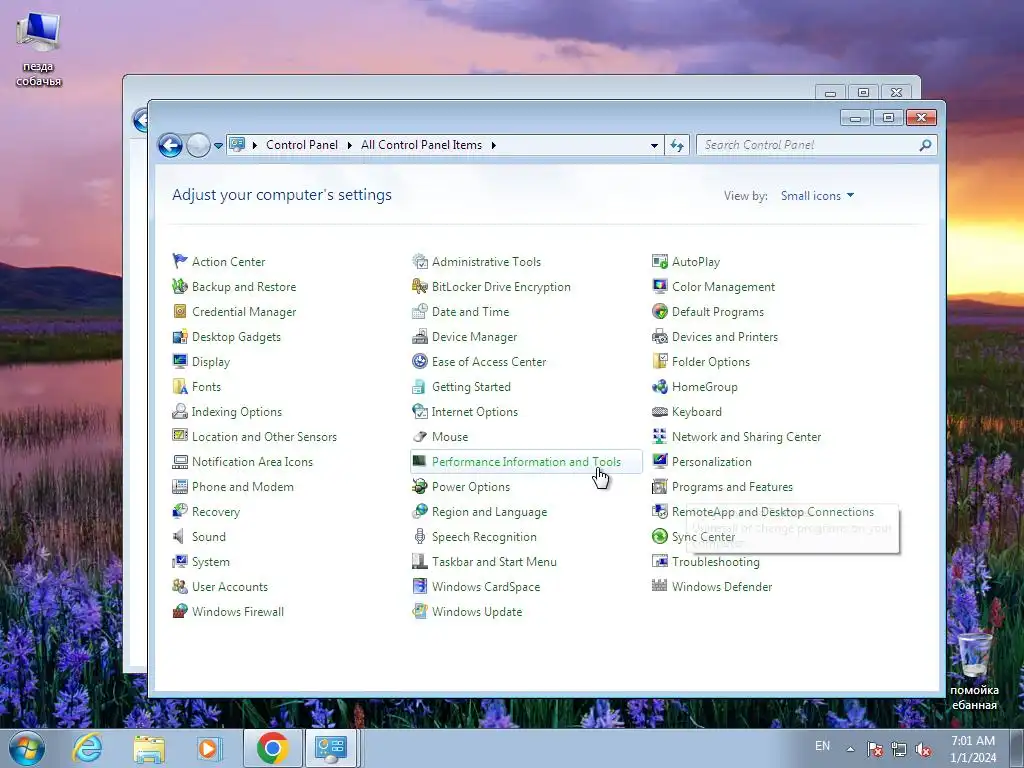Open the Ease of Access Center icon
This screenshot has height=768, width=1024.
click(420, 361)
